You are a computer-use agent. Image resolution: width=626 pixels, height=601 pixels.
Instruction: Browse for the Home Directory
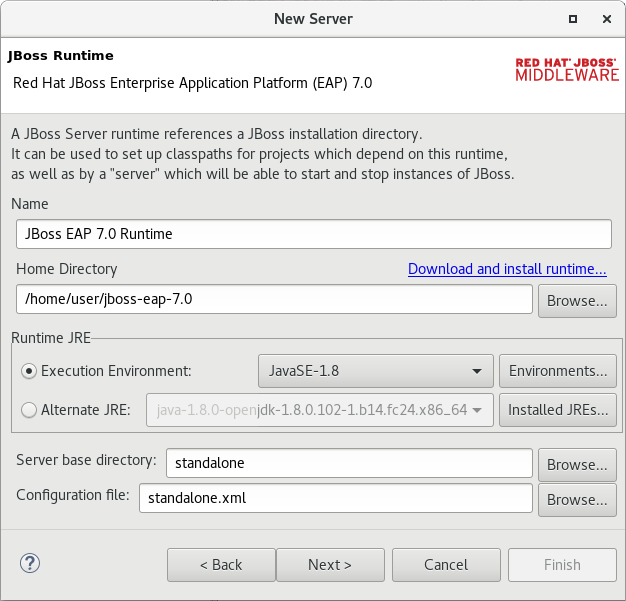coord(577,301)
